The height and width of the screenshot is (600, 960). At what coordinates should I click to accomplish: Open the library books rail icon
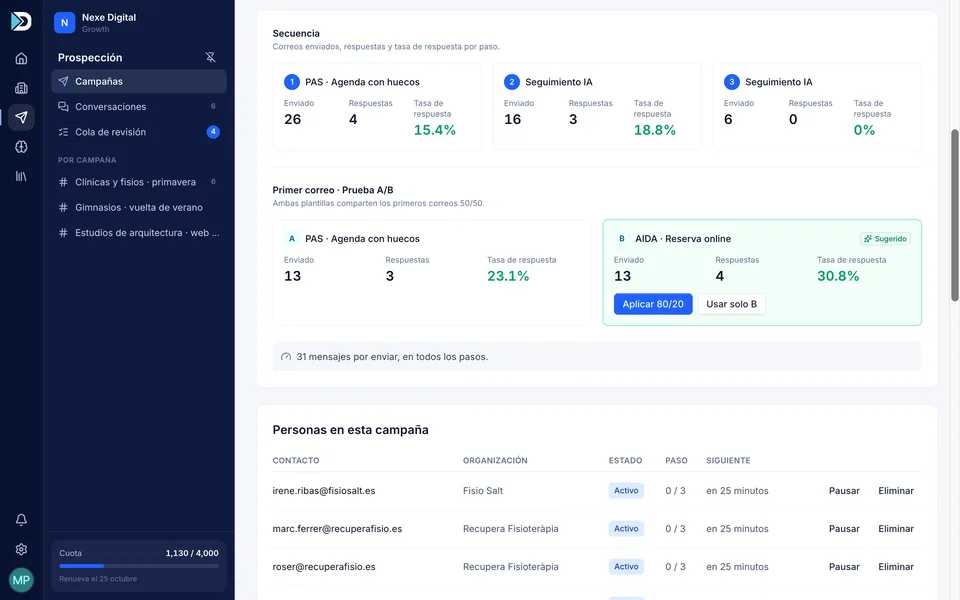tap(21, 176)
